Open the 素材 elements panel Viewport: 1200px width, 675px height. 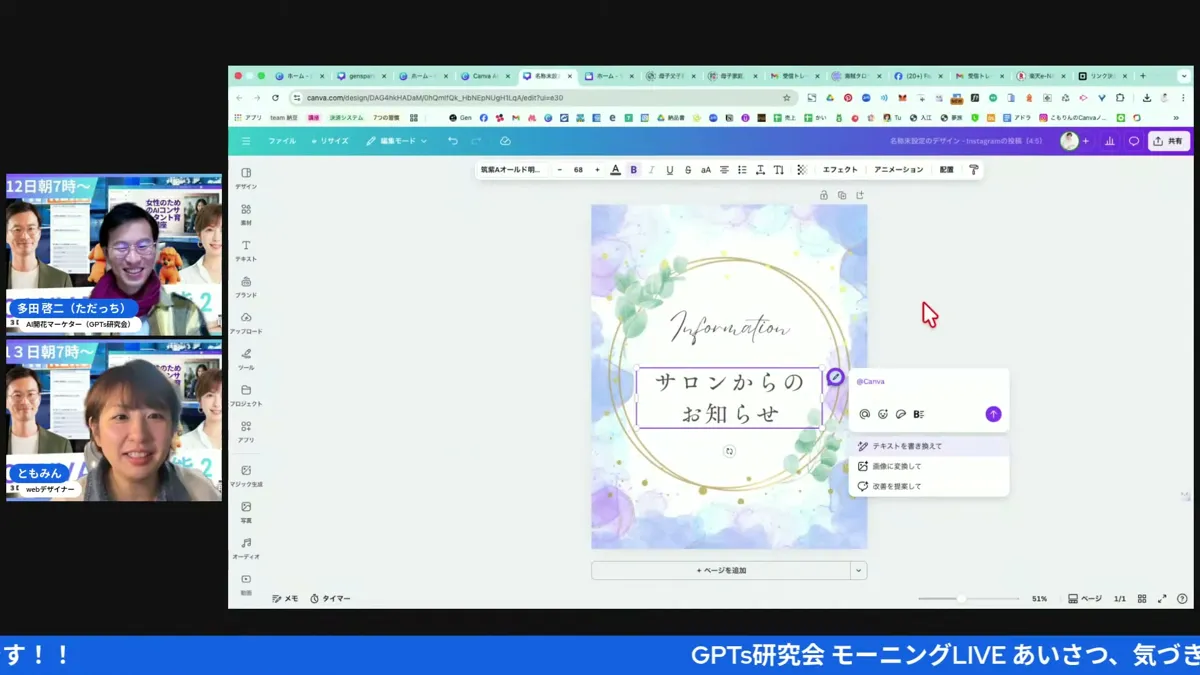pos(246,214)
